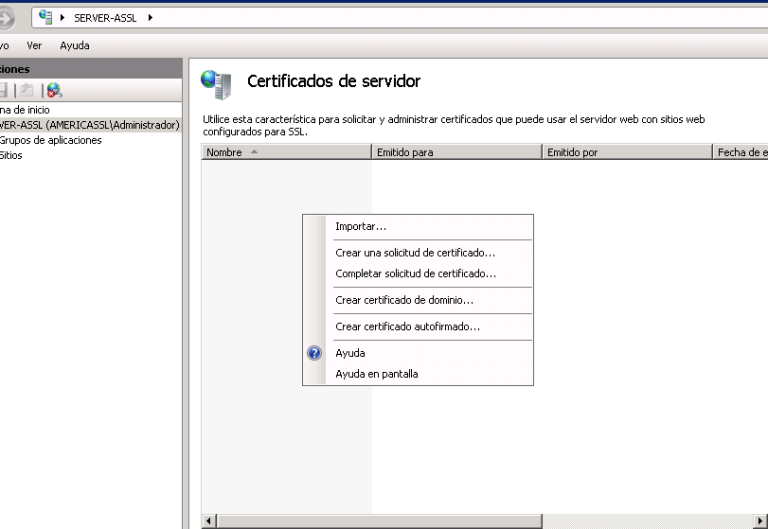Click the save icon in Conexiones toolbar
768x529 pixels.
click(5, 90)
